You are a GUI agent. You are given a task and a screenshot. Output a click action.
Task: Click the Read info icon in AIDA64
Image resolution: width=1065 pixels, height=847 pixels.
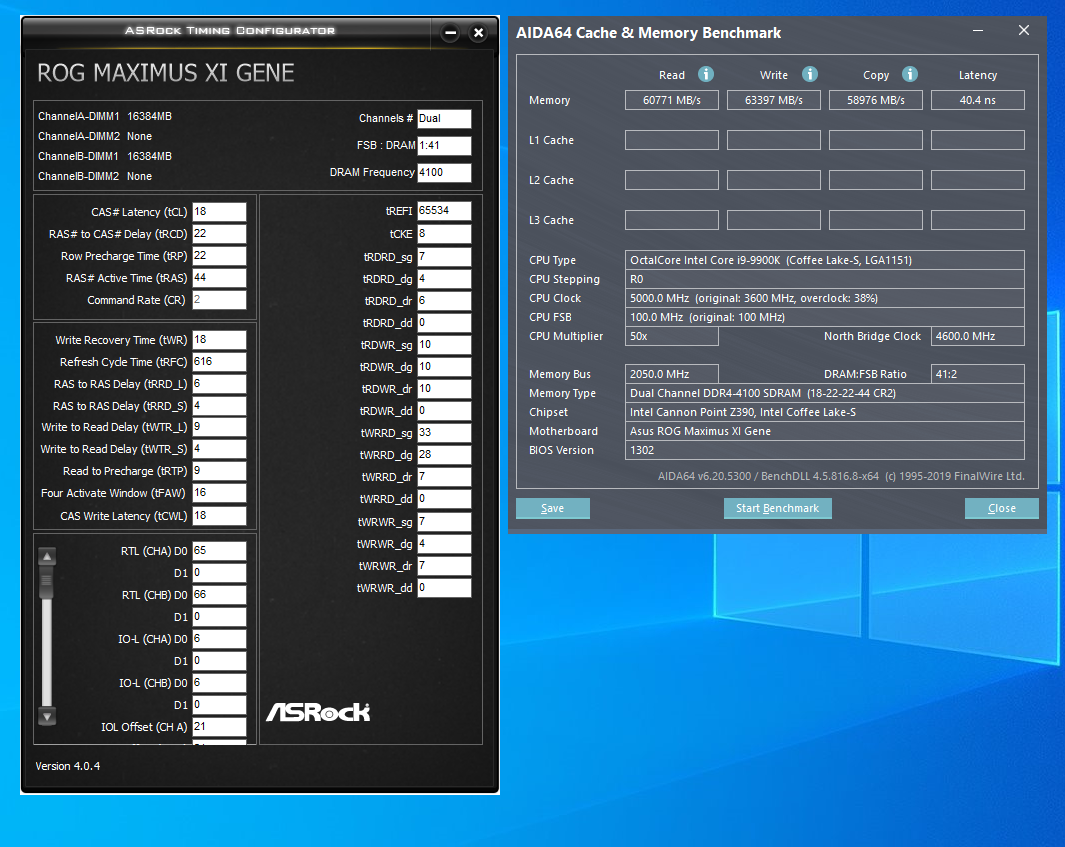click(706, 74)
